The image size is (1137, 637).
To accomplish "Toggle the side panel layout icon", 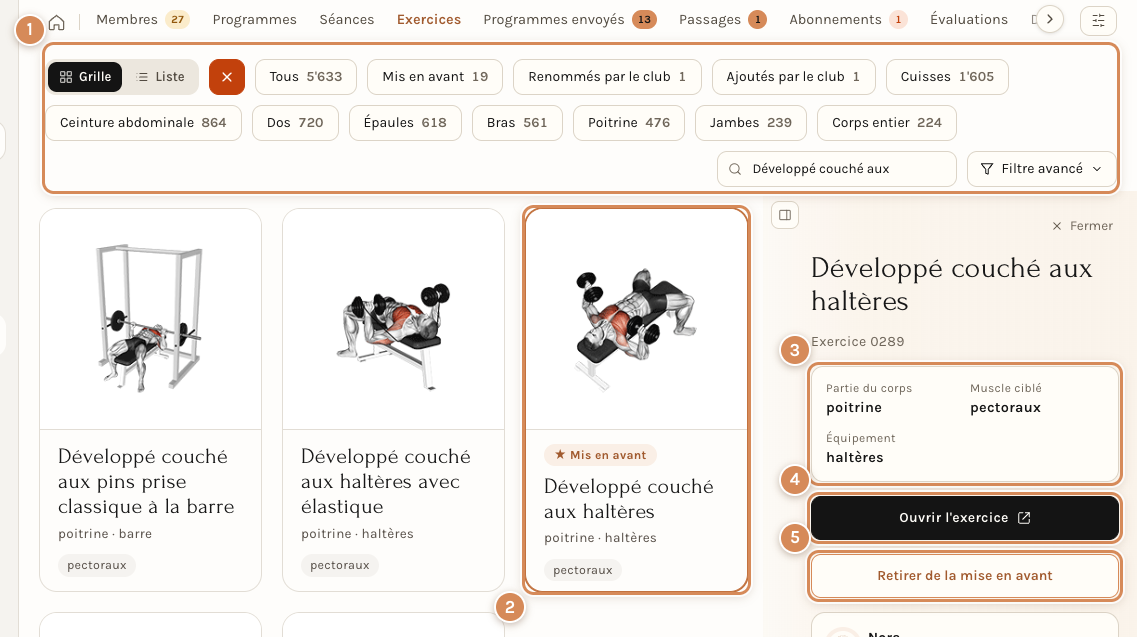I will (x=785, y=215).
